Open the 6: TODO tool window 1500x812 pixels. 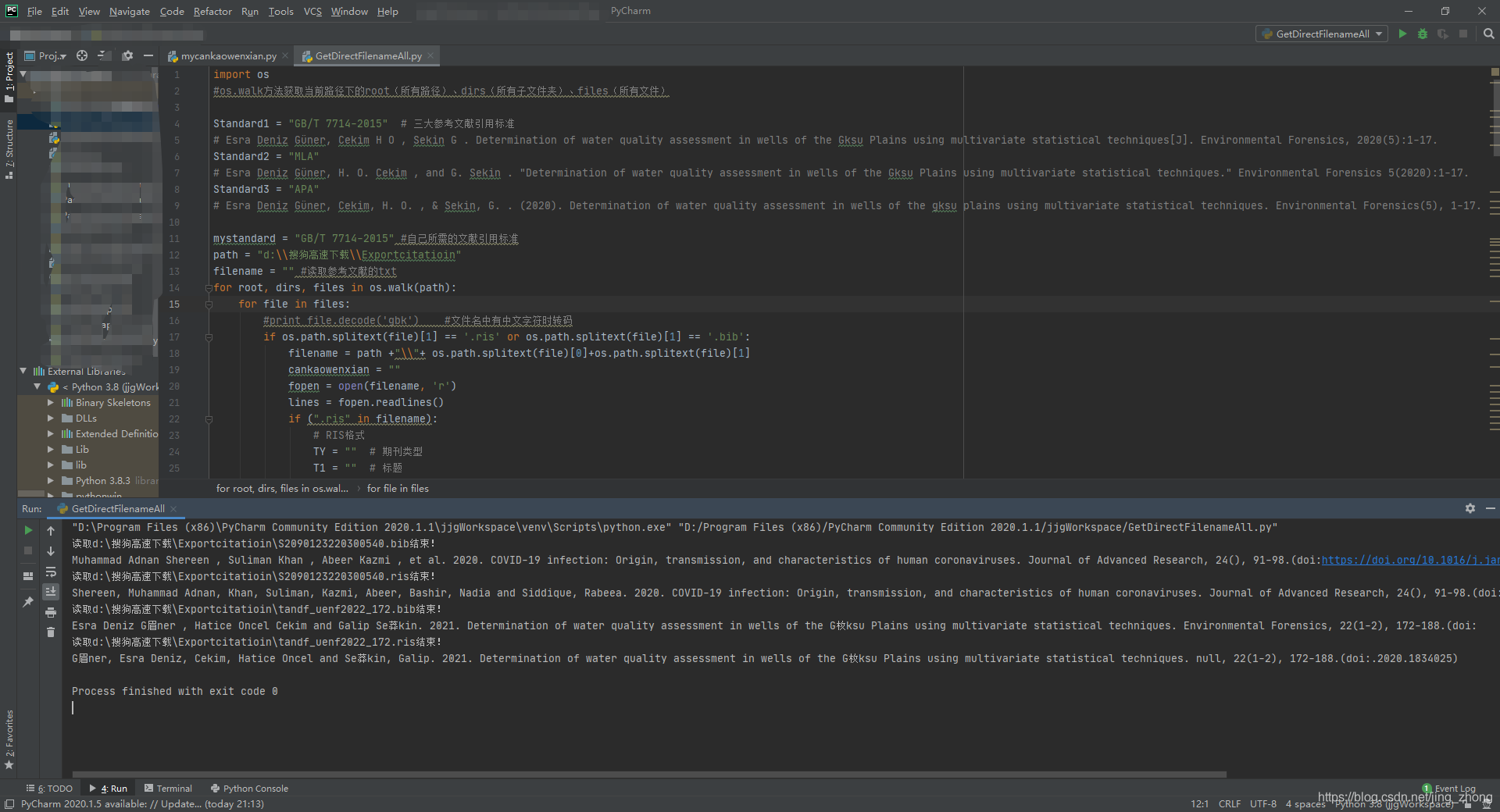tap(49, 789)
